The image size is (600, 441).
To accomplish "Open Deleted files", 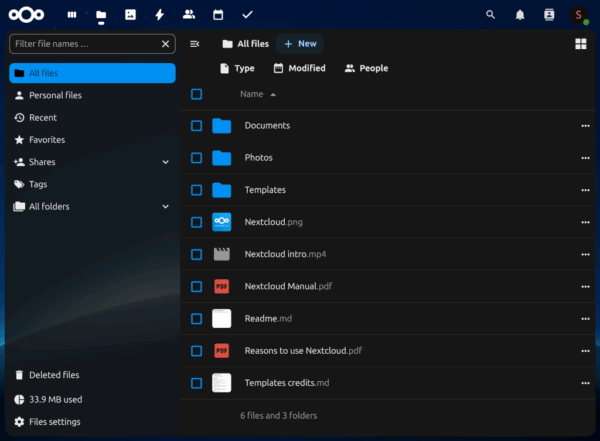I will [92, 375].
